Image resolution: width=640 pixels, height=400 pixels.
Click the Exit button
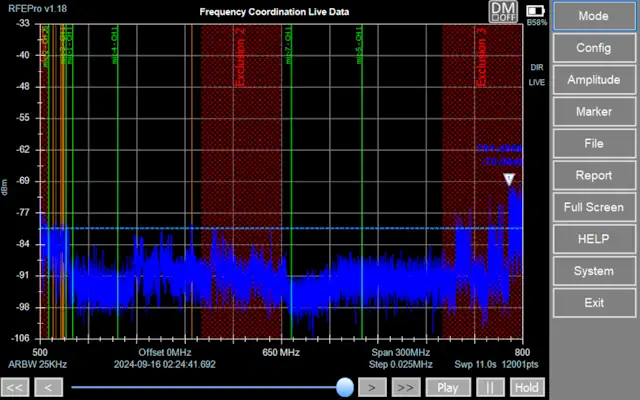(594, 303)
